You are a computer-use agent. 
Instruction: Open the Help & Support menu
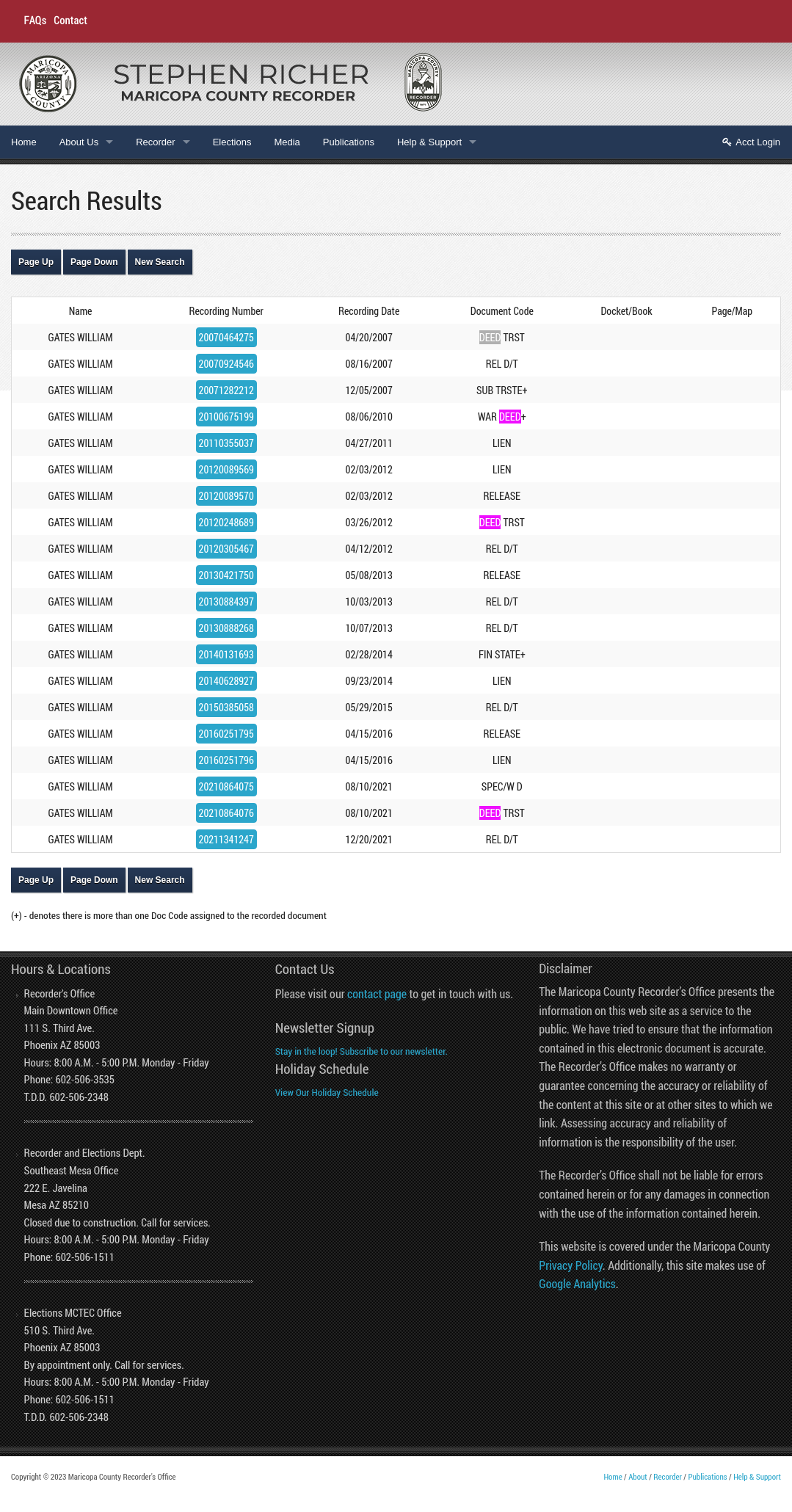(429, 142)
